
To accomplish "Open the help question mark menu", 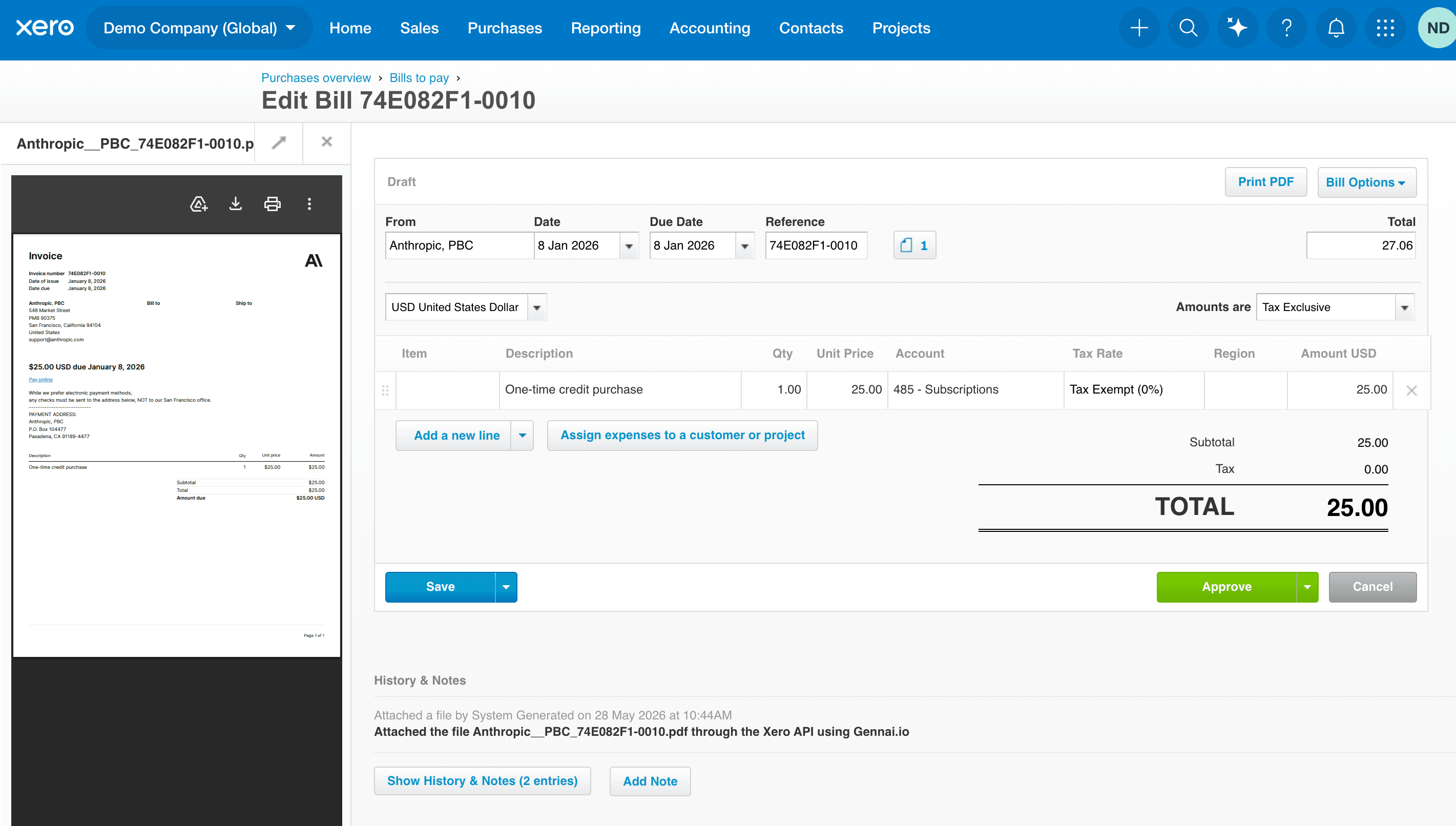I will 1286,28.
